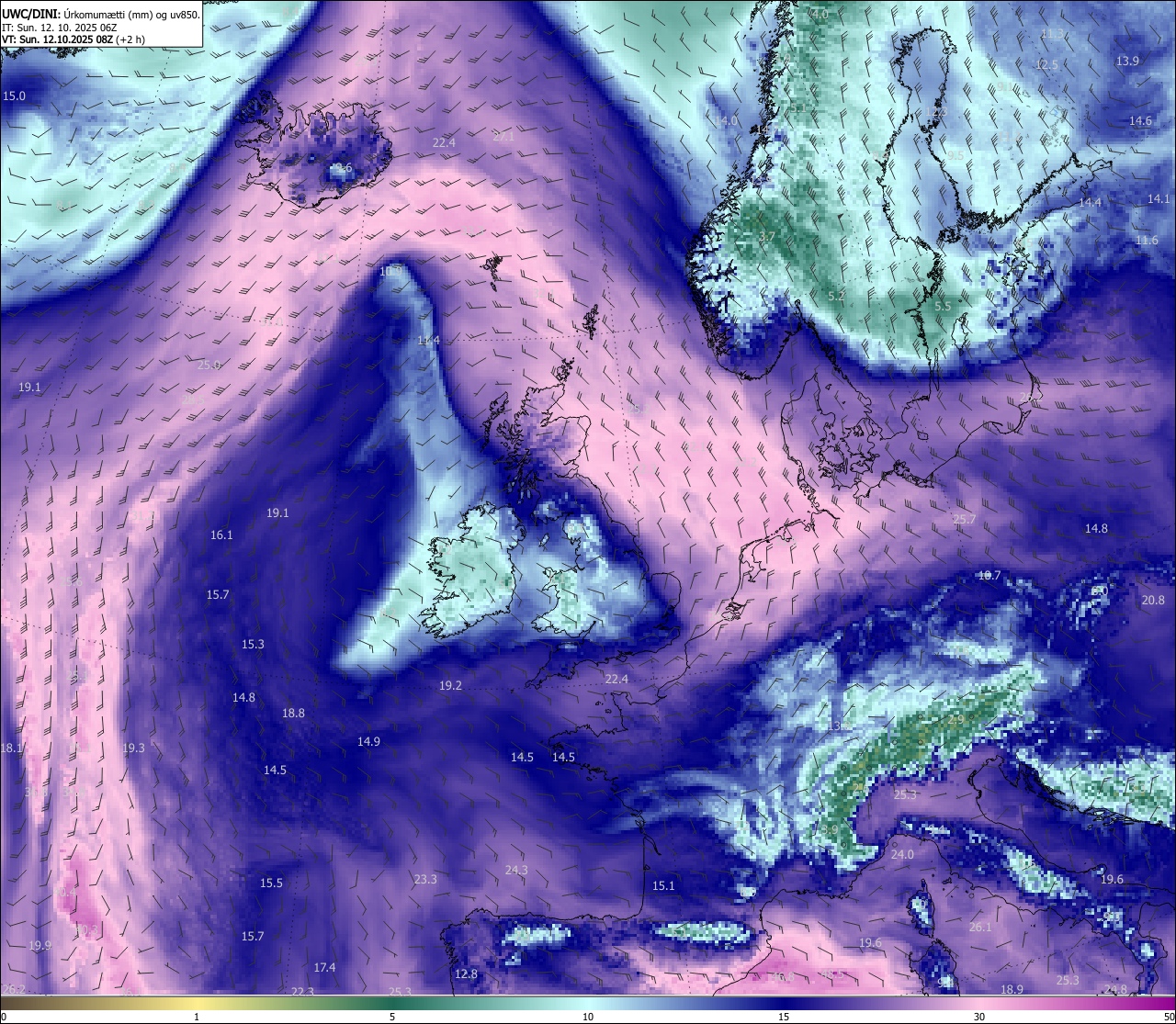Click the 3.7 value over Norway
This screenshot has width=1176, height=1024.
767,237
